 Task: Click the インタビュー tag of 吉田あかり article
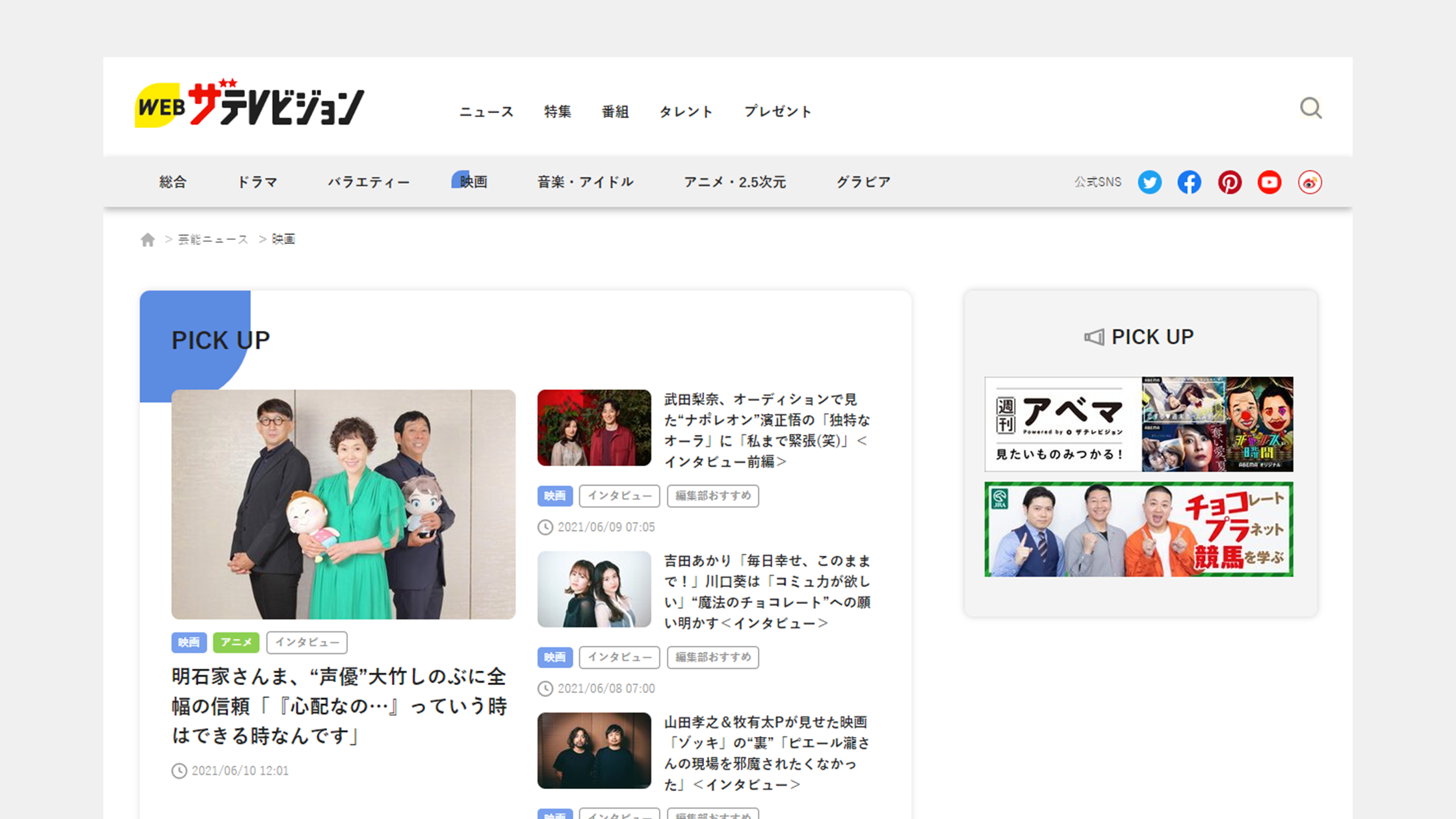(619, 657)
